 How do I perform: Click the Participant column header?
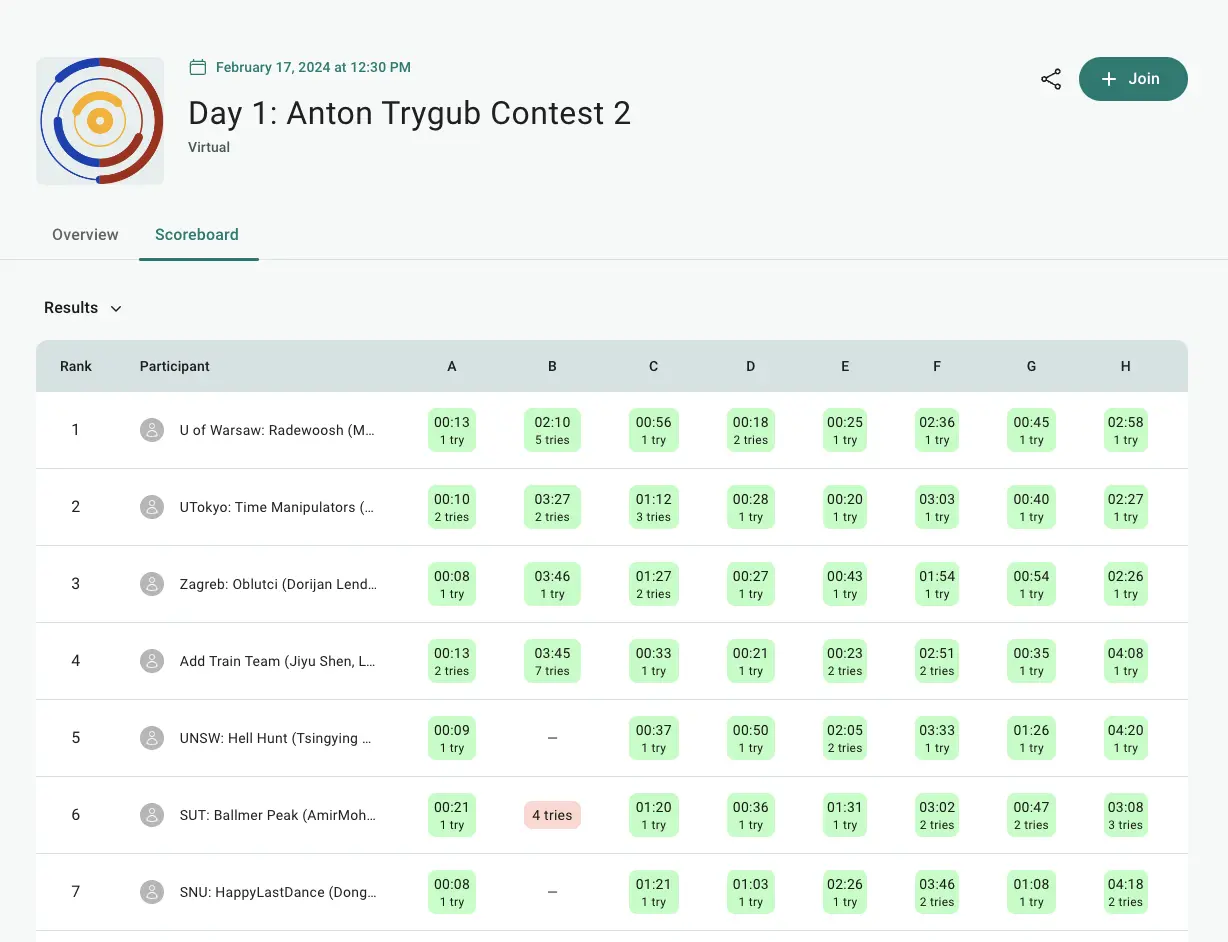pyautogui.click(x=175, y=367)
